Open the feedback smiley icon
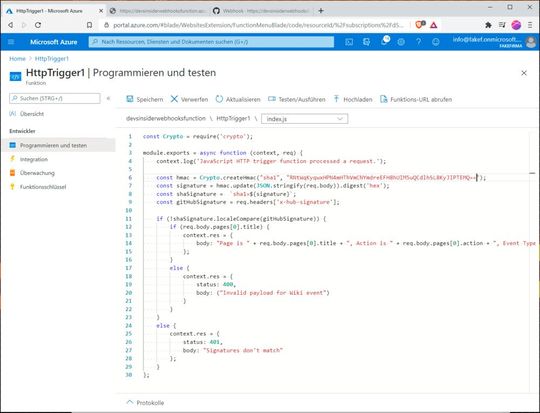 click(x=436, y=42)
